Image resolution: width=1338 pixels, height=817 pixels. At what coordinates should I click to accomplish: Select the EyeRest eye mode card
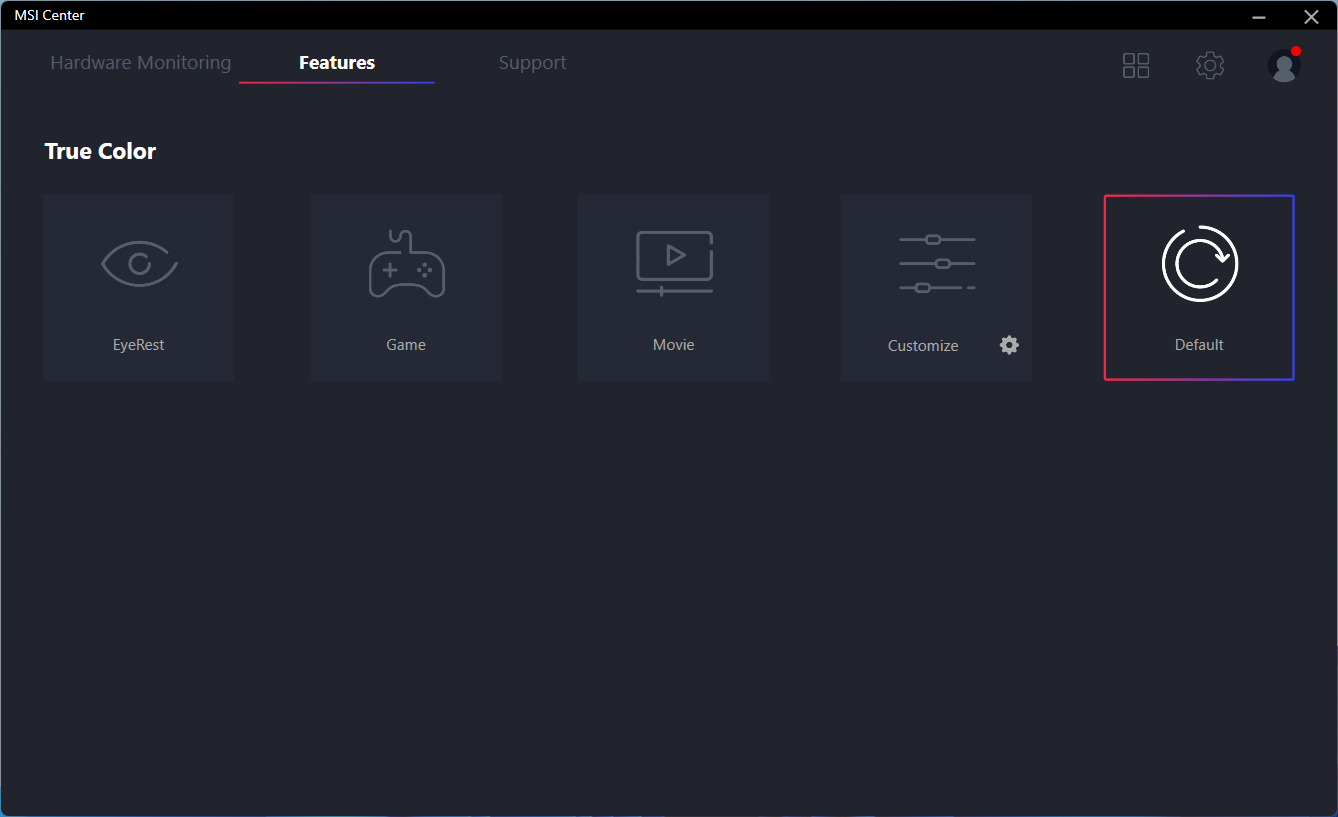click(x=139, y=288)
